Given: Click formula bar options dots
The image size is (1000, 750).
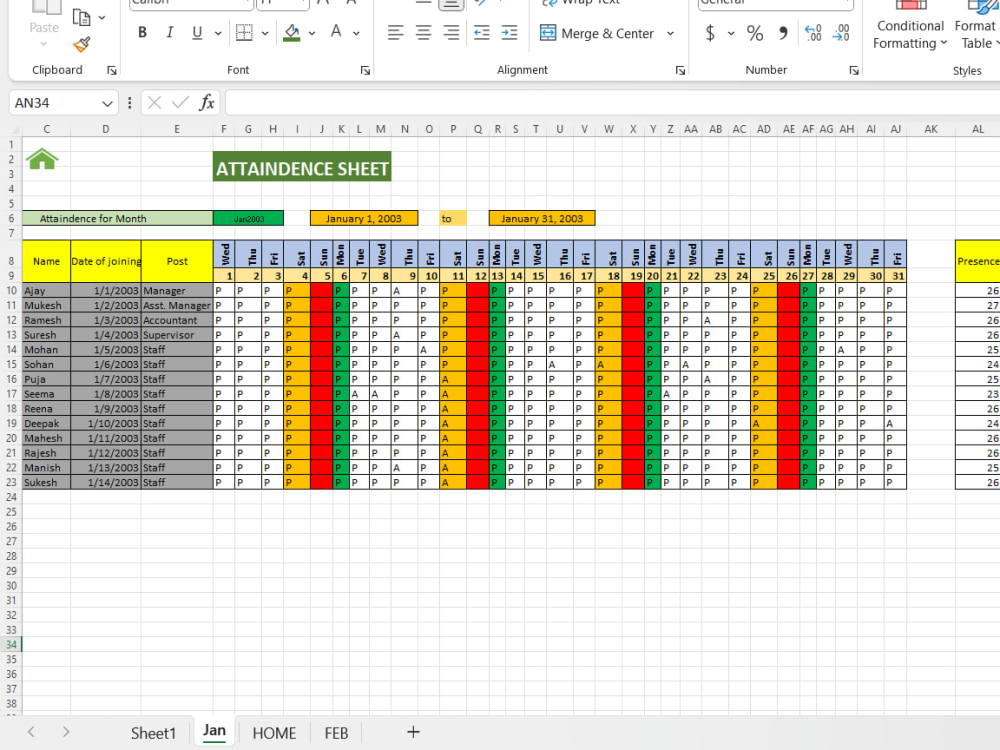Looking at the screenshot, I should 129,103.
